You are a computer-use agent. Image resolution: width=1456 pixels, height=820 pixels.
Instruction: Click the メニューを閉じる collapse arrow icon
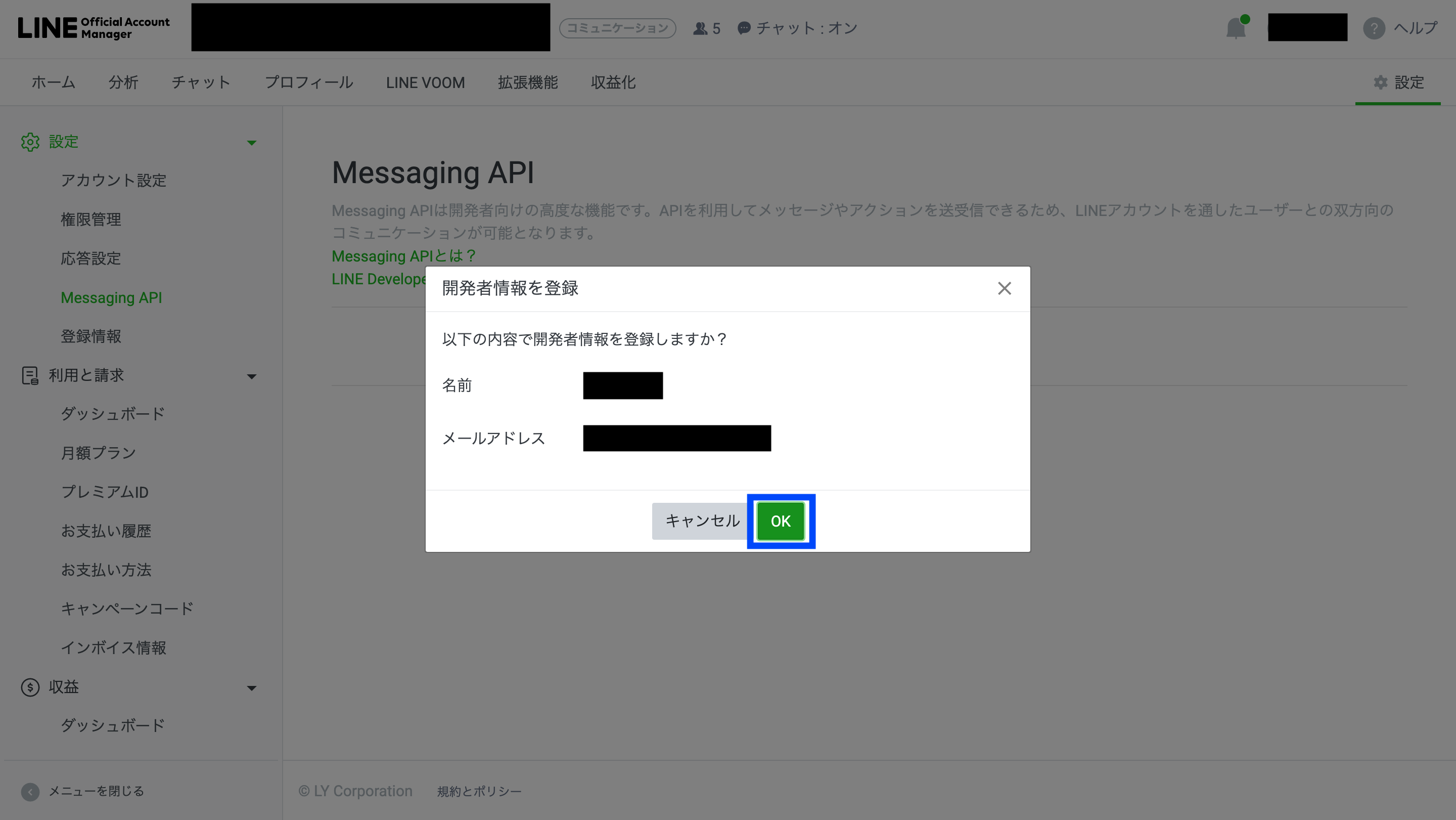[30, 791]
